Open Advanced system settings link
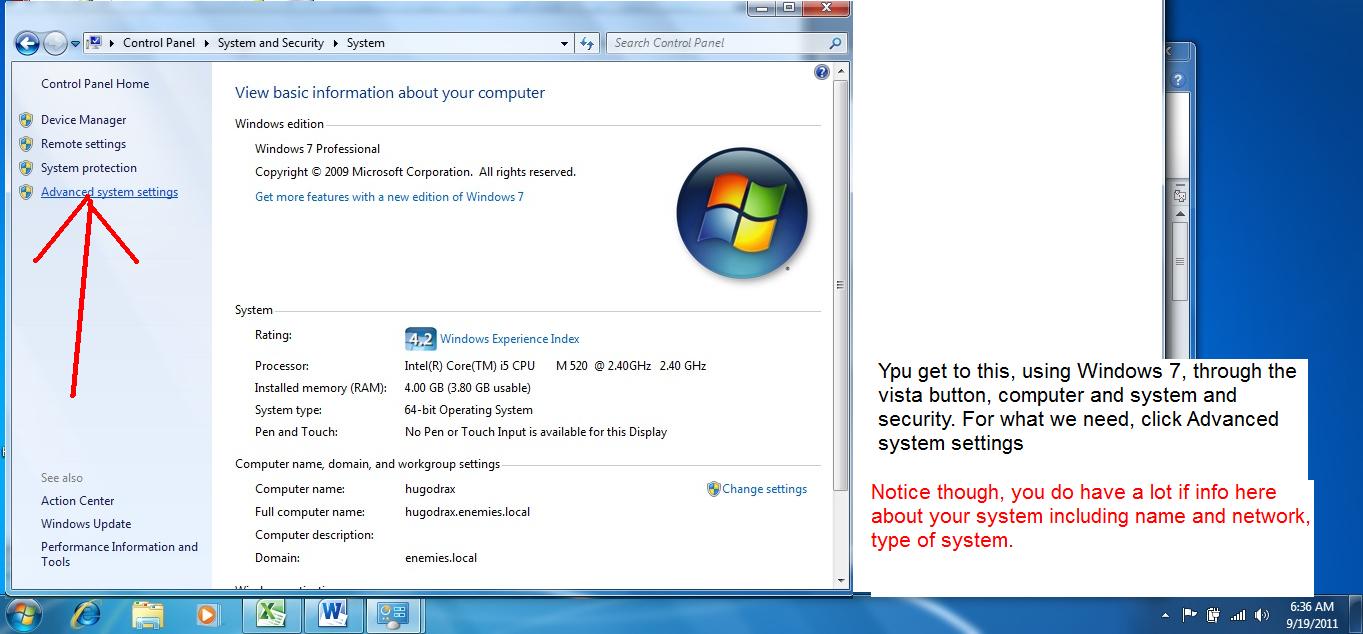 coord(109,192)
